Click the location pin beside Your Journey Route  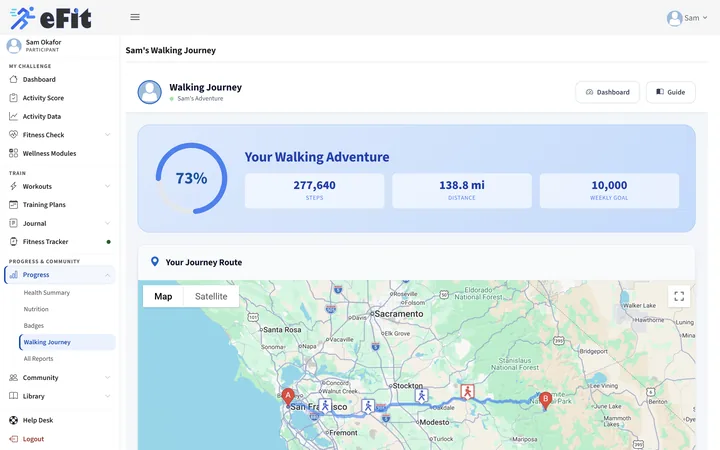tap(155, 262)
